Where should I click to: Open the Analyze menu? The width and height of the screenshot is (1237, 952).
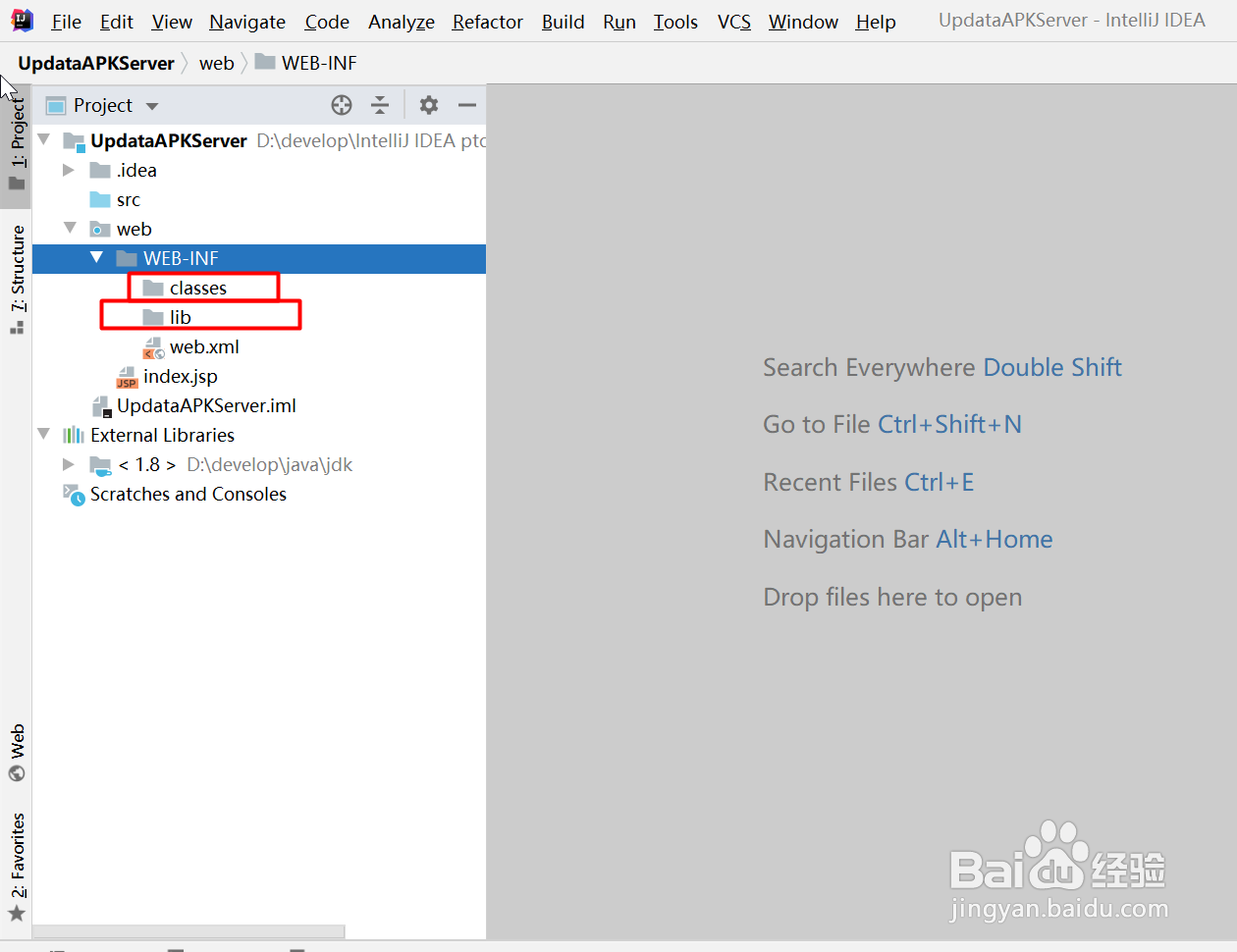402,22
